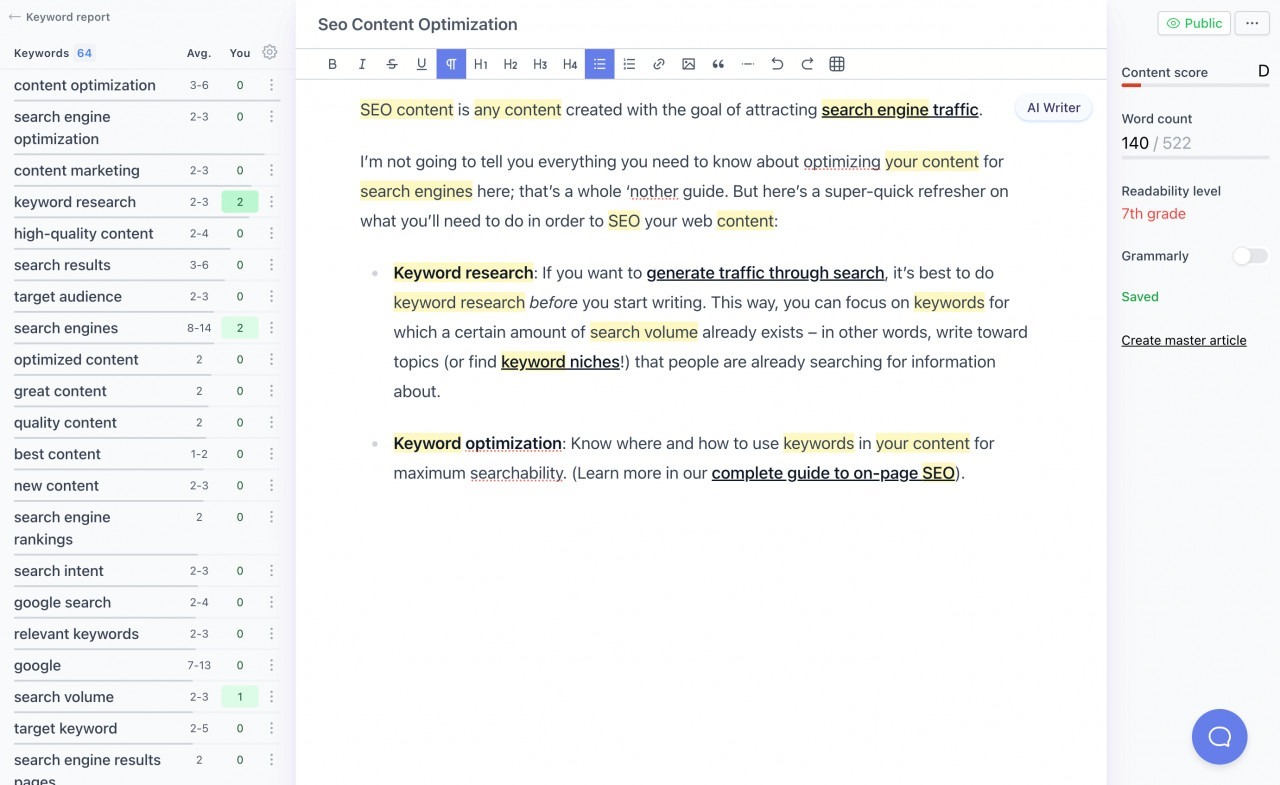
Task: Insert an image from the toolbar
Action: pyautogui.click(x=688, y=64)
